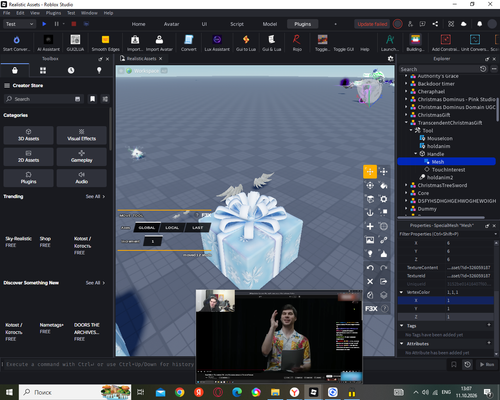Screen dimensions: 500x400
Task: Select the F3X Weld link tool
Action: click(384, 240)
